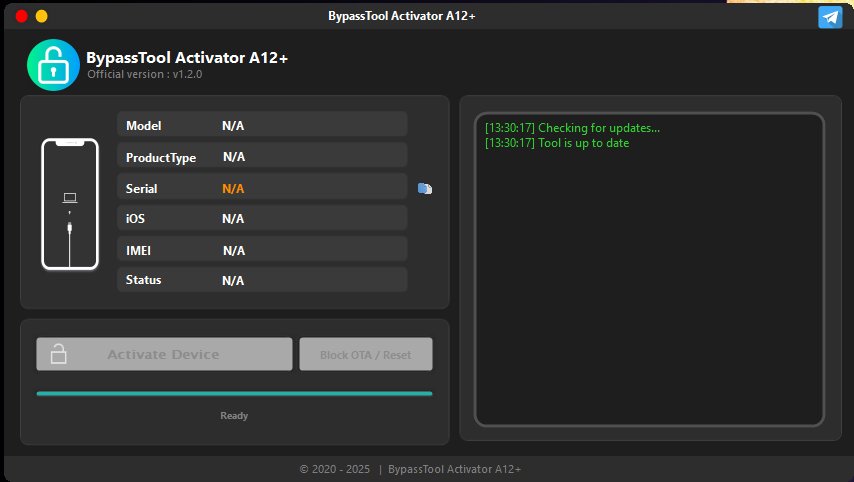854x482 pixels.
Task: Click the 'Checking for updates...' log line
Action: [572, 128]
